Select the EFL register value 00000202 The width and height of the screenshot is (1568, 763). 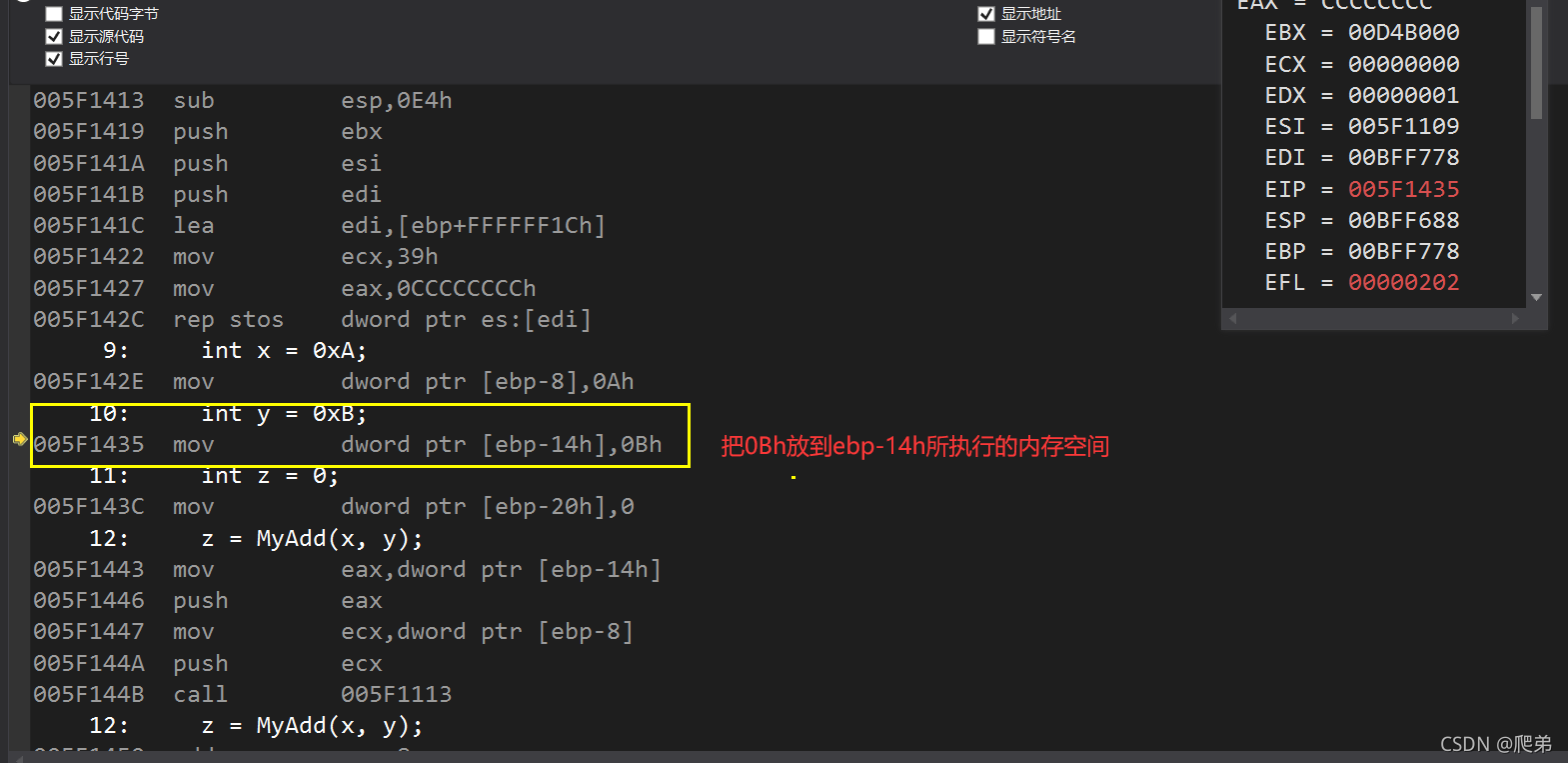click(1403, 283)
